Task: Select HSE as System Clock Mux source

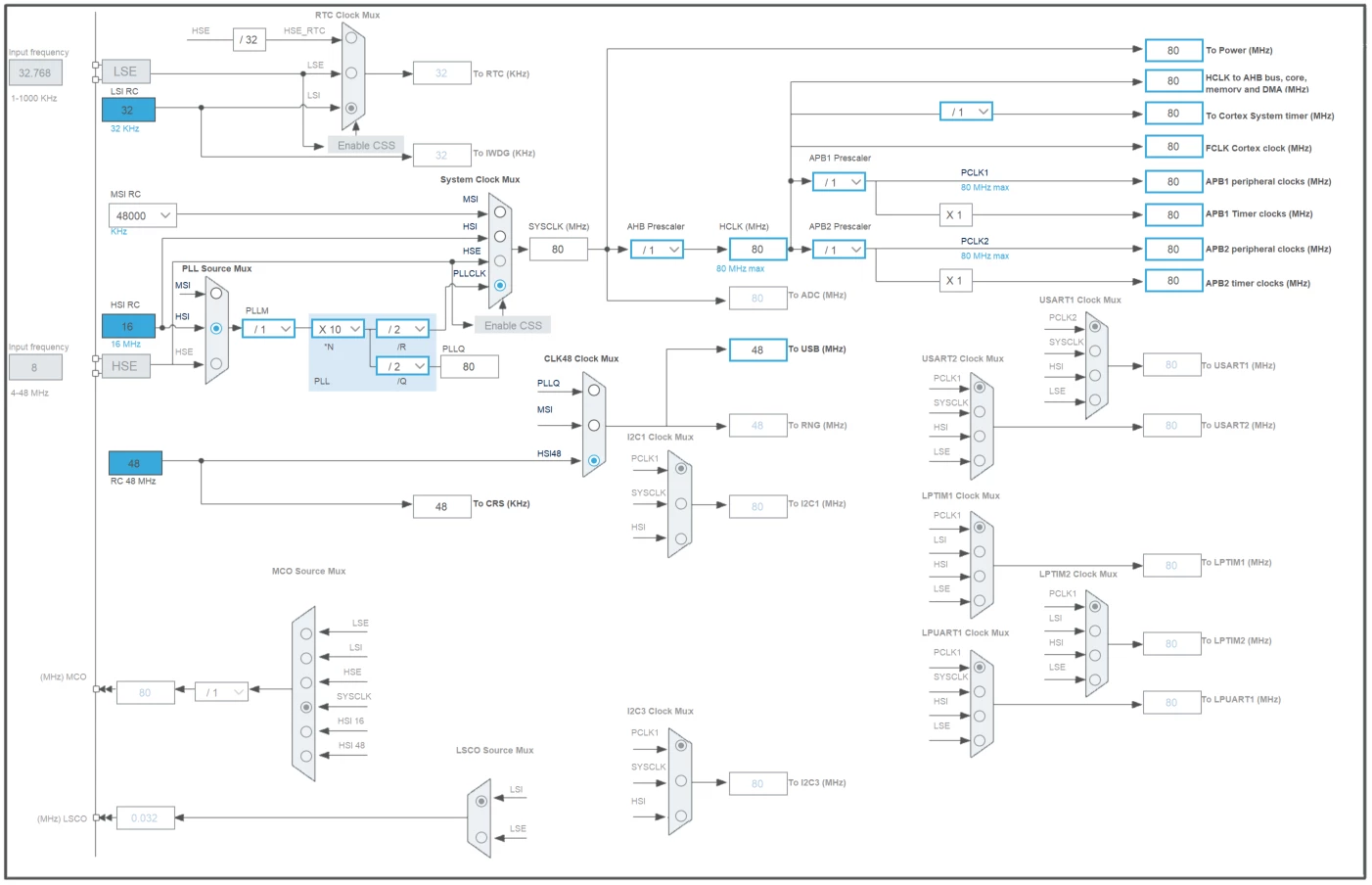Action: [x=500, y=261]
